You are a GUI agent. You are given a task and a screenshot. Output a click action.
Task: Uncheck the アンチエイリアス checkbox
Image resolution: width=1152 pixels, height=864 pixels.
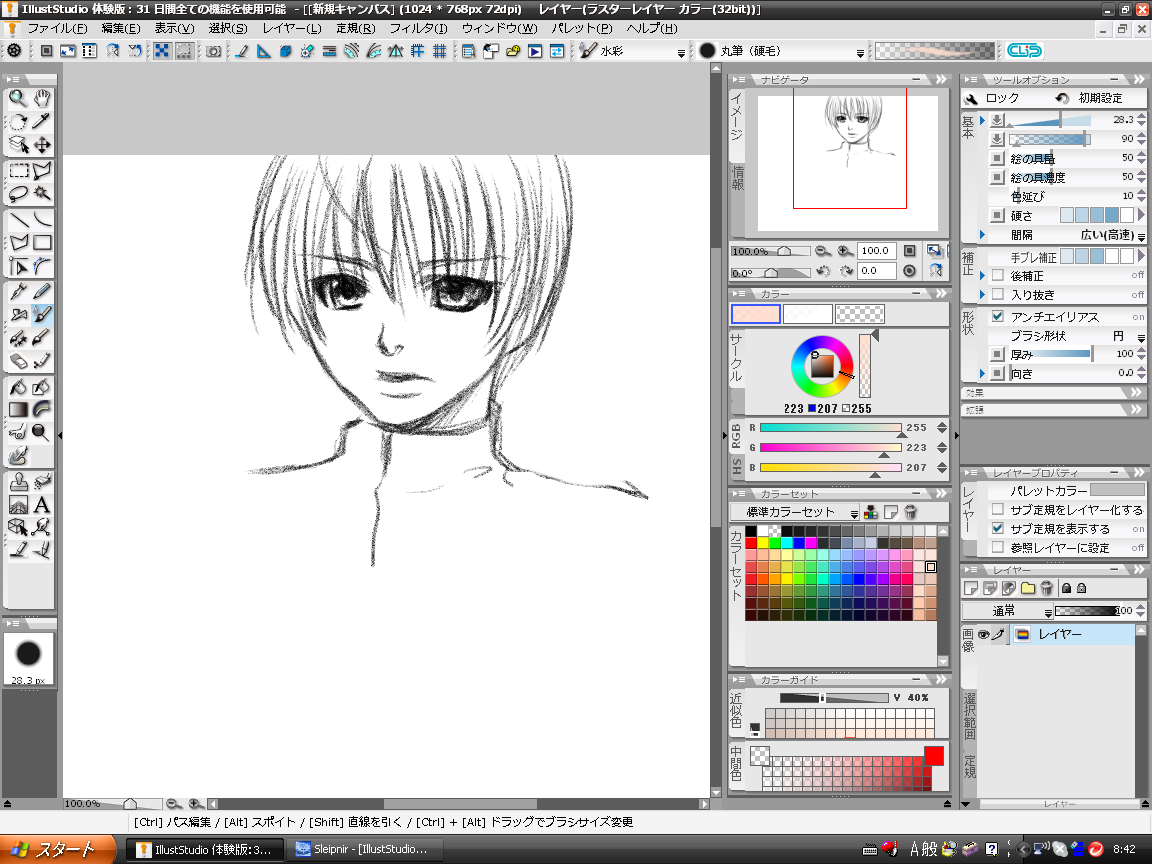997,317
